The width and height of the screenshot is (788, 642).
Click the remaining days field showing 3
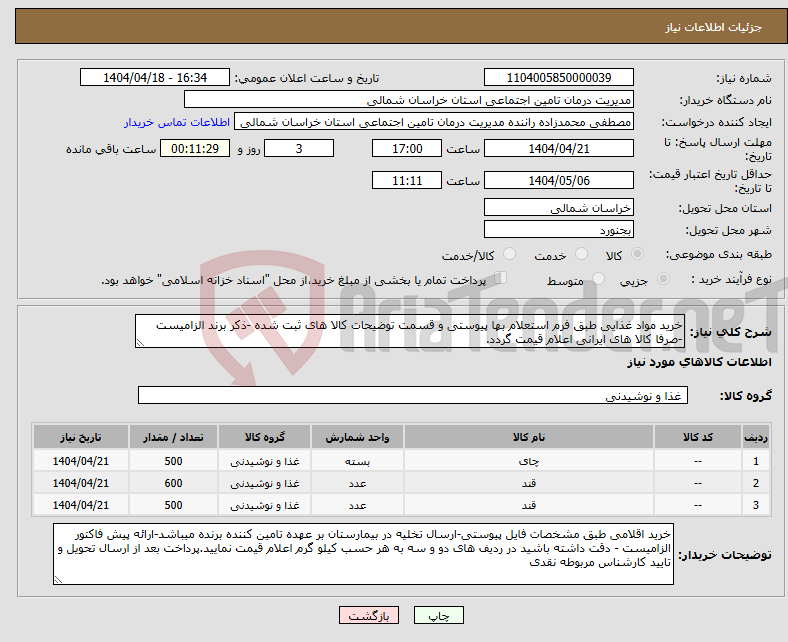[x=299, y=148]
